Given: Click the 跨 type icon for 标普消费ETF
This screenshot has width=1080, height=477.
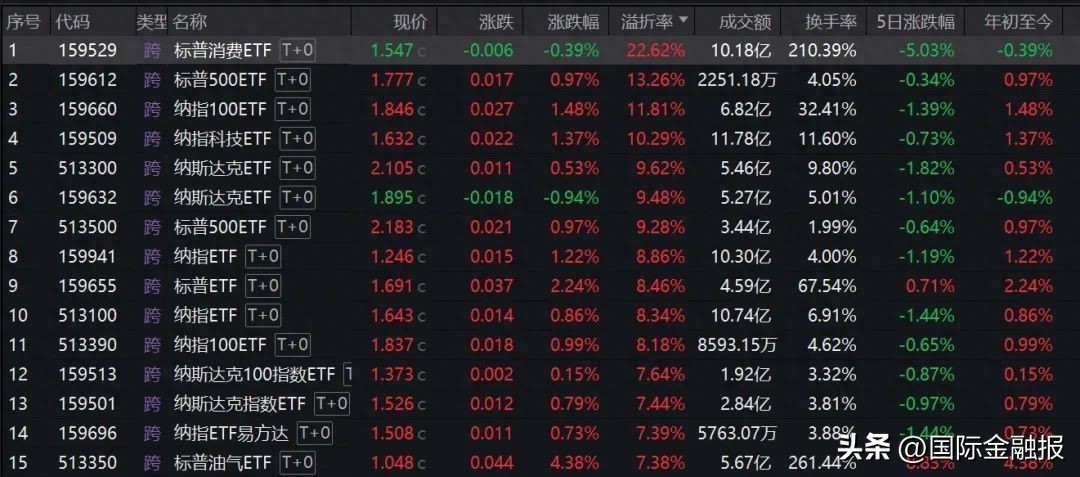Looking at the screenshot, I should click(x=152, y=50).
